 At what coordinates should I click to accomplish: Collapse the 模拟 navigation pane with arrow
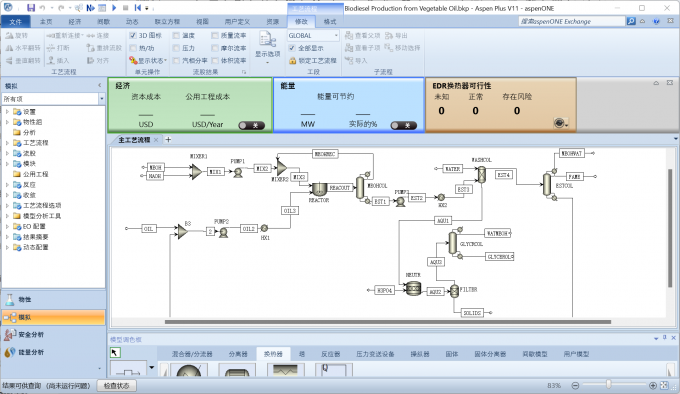click(x=100, y=86)
